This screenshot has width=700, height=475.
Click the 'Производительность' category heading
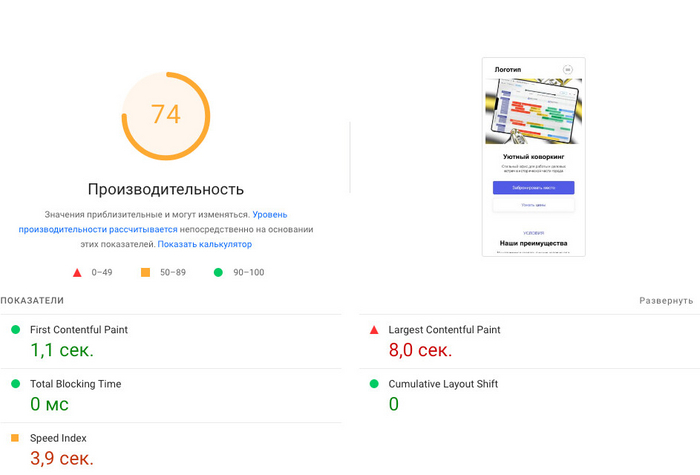(x=165, y=189)
